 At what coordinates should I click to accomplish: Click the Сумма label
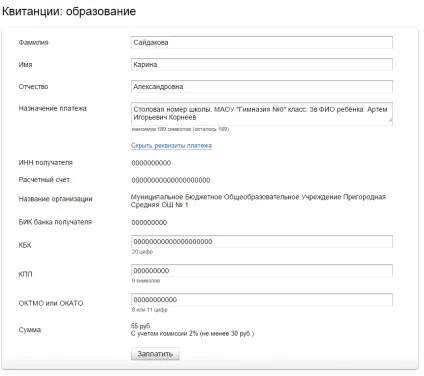pos(30,330)
